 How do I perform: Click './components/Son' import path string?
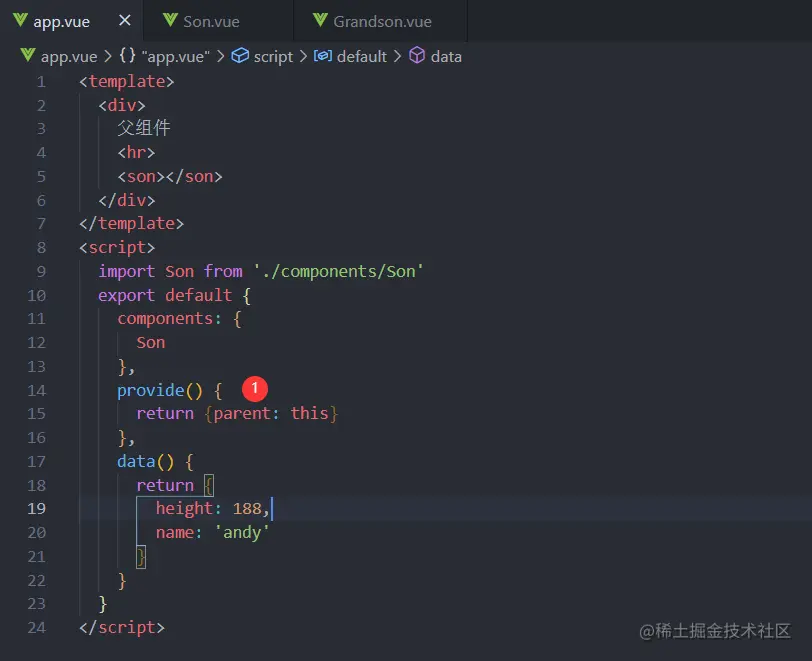[x=339, y=271]
